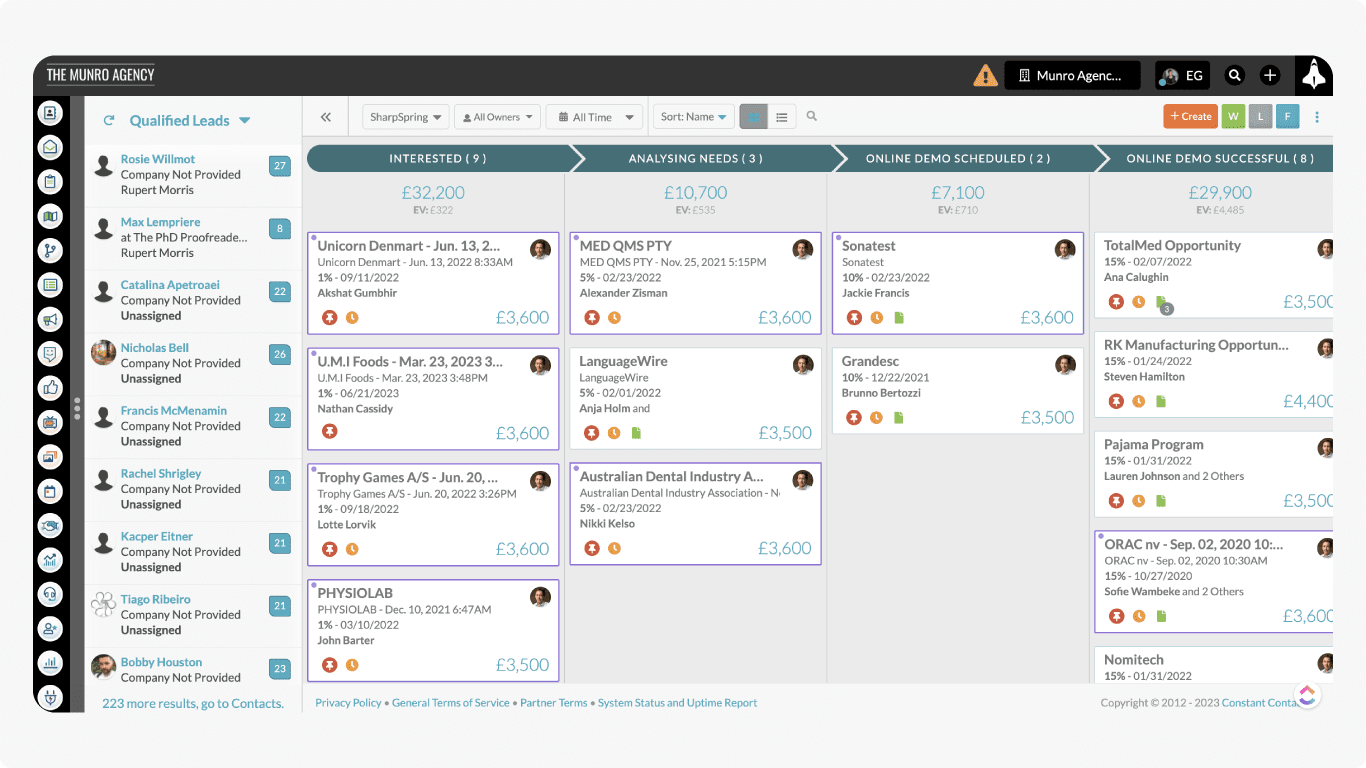Open the SharpSpring pipeline dropdown
Viewport: 1366px width, 768px height.
[x=405, y=117]
